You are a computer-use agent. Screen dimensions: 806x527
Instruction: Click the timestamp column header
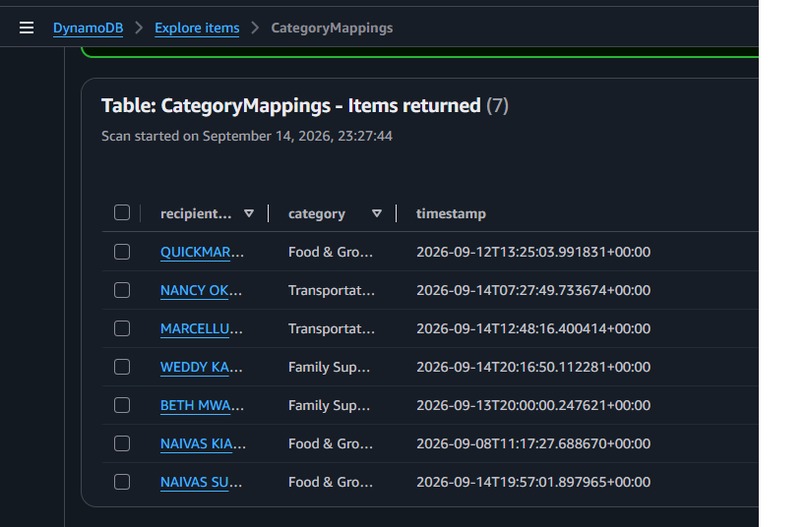point(451,213)
